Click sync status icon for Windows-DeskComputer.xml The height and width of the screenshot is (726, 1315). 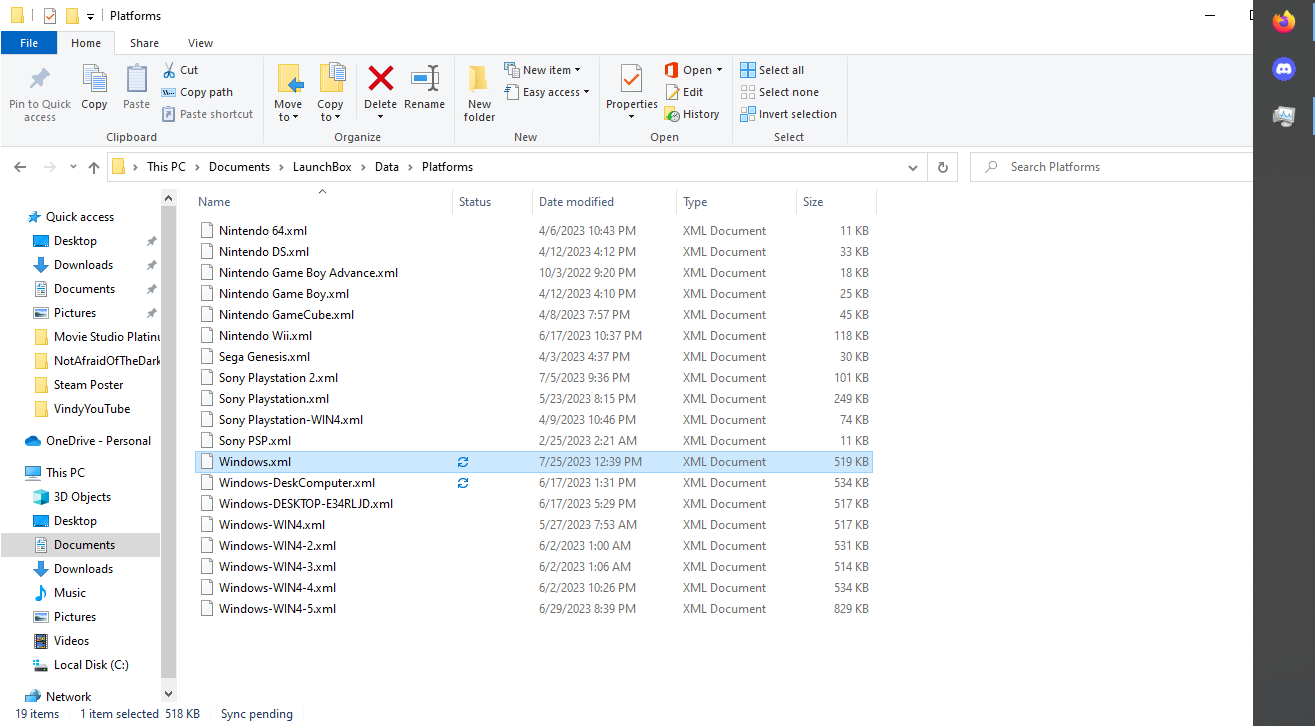463,483
